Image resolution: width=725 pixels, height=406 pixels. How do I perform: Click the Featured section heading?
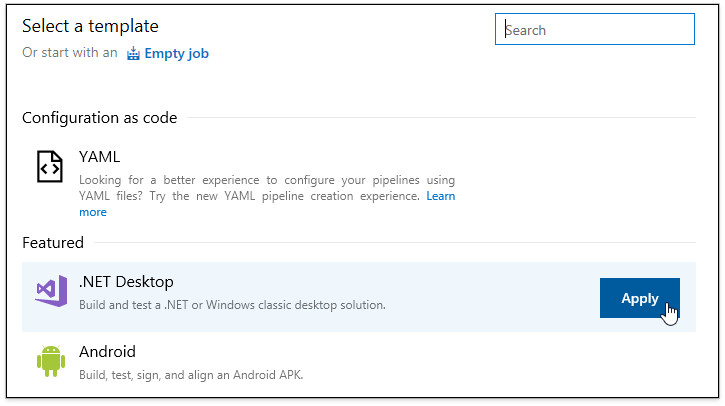[x=53, y=243]
